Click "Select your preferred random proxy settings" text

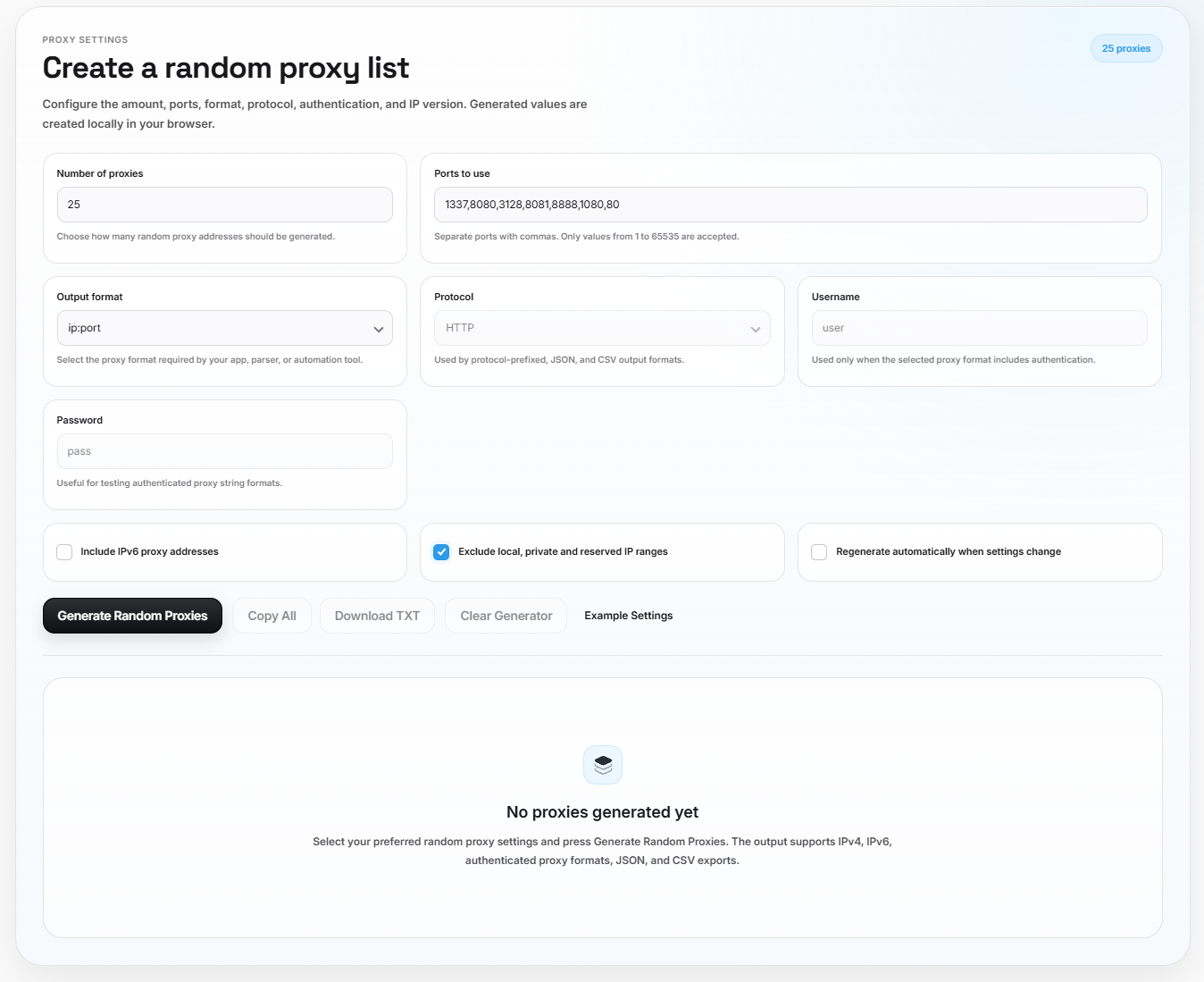(603, 851)
